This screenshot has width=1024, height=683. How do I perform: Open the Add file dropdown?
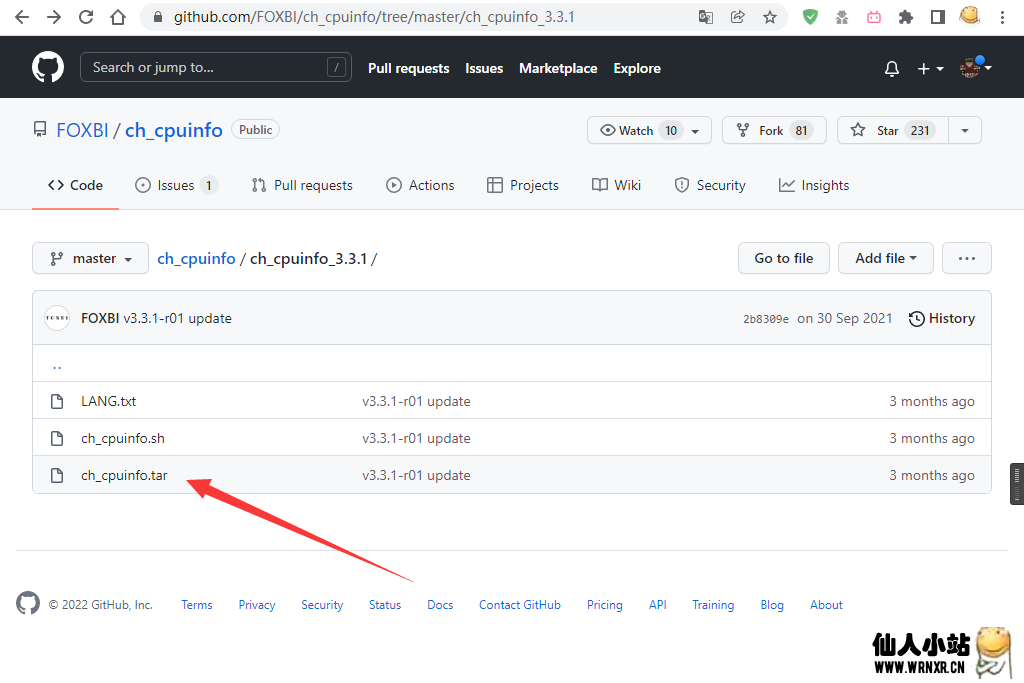886,259
